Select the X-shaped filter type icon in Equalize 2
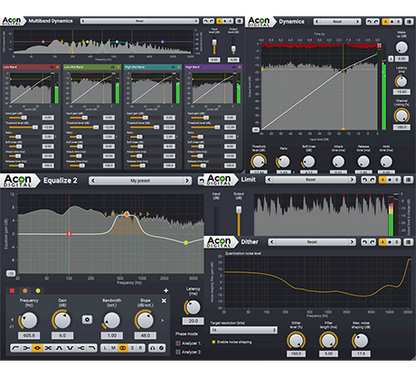 click(48, 348)
